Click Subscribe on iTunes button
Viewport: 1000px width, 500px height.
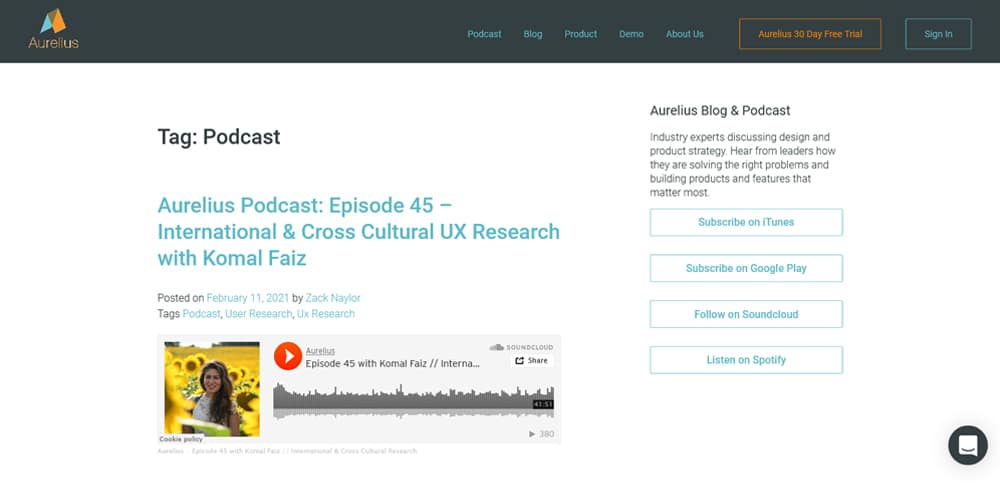746,222
